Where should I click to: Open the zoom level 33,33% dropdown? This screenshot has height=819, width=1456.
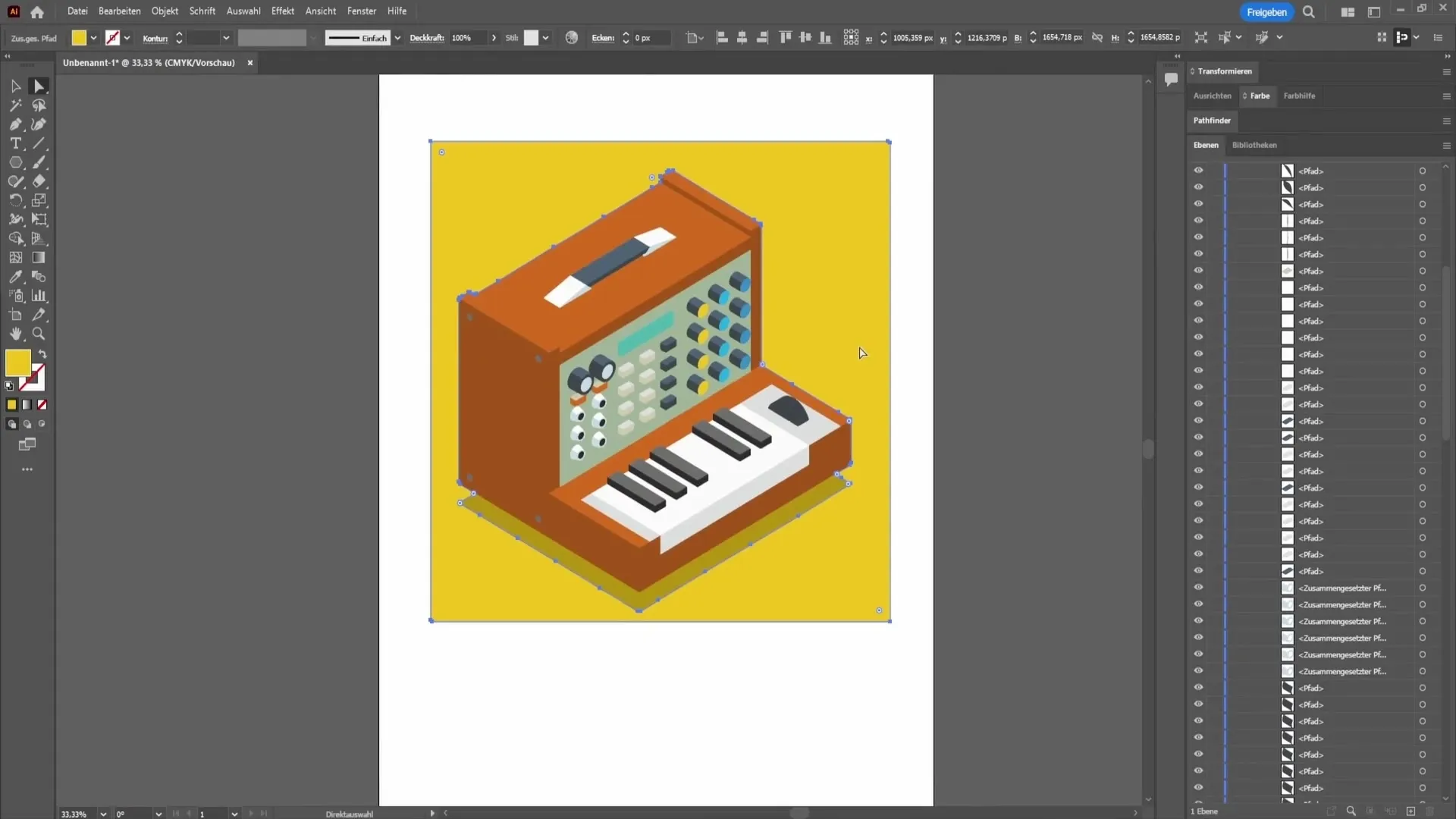point(103,814)
